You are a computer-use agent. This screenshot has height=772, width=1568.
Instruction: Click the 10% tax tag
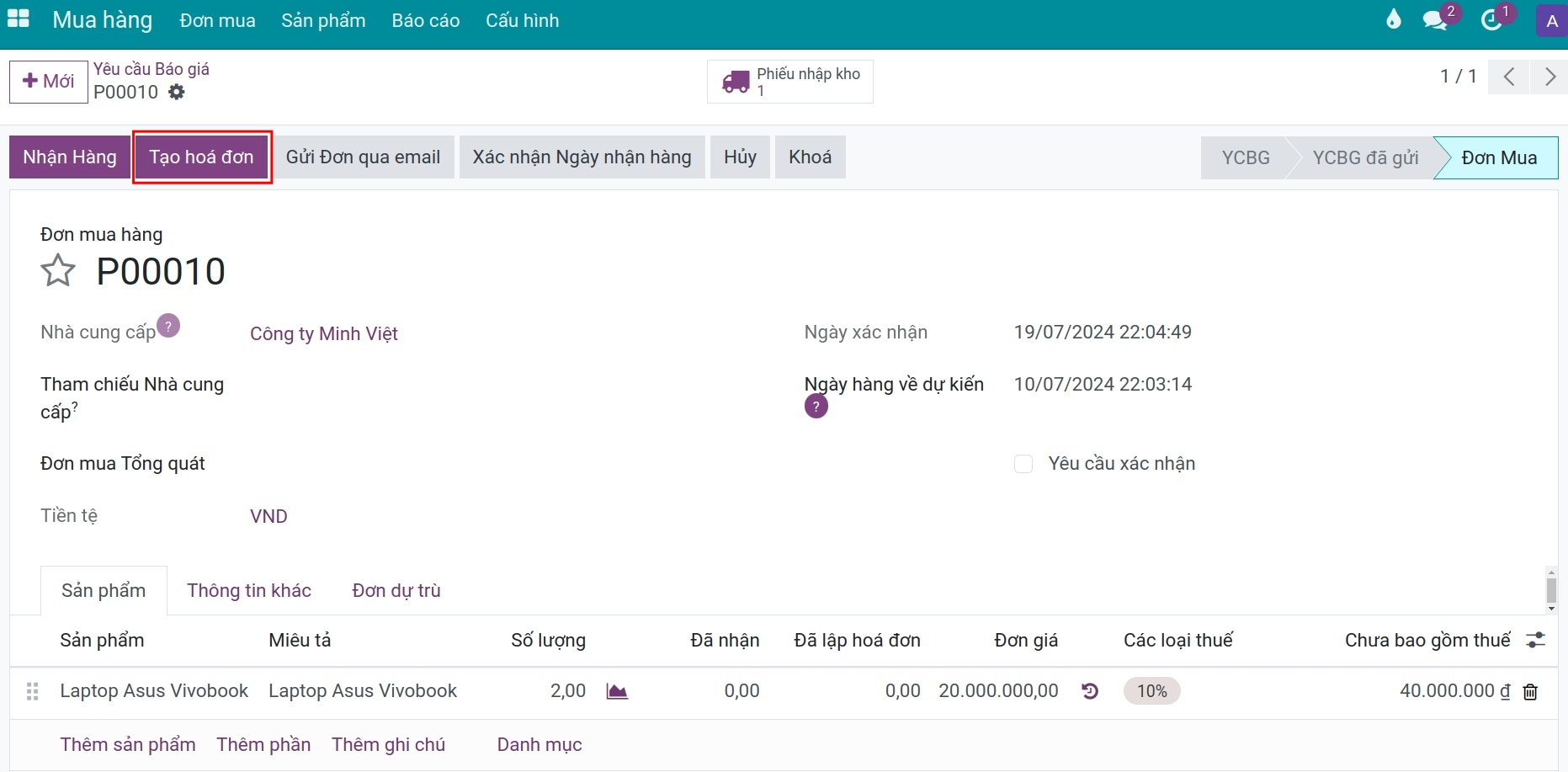pyautogui.click(x=1152, y=691)
